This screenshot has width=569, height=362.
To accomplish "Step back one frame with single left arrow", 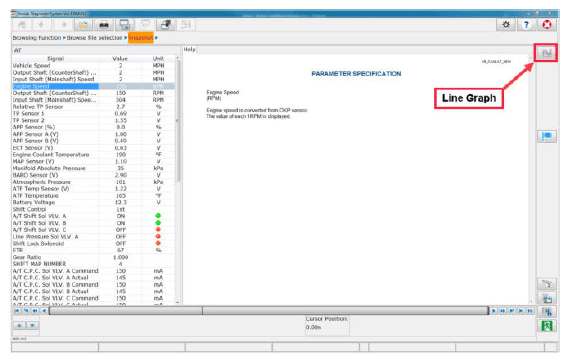I will (44, 311).
